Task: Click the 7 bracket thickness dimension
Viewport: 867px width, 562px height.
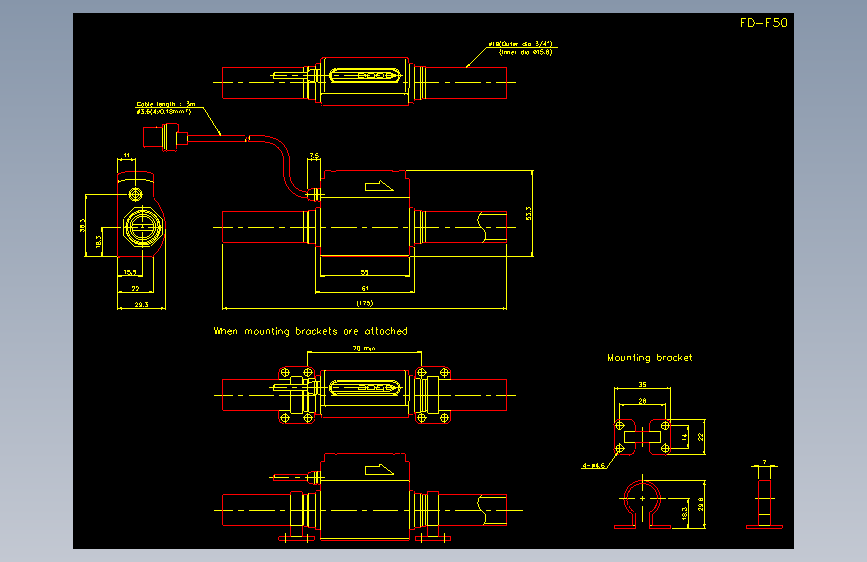Action: point(765,462)
